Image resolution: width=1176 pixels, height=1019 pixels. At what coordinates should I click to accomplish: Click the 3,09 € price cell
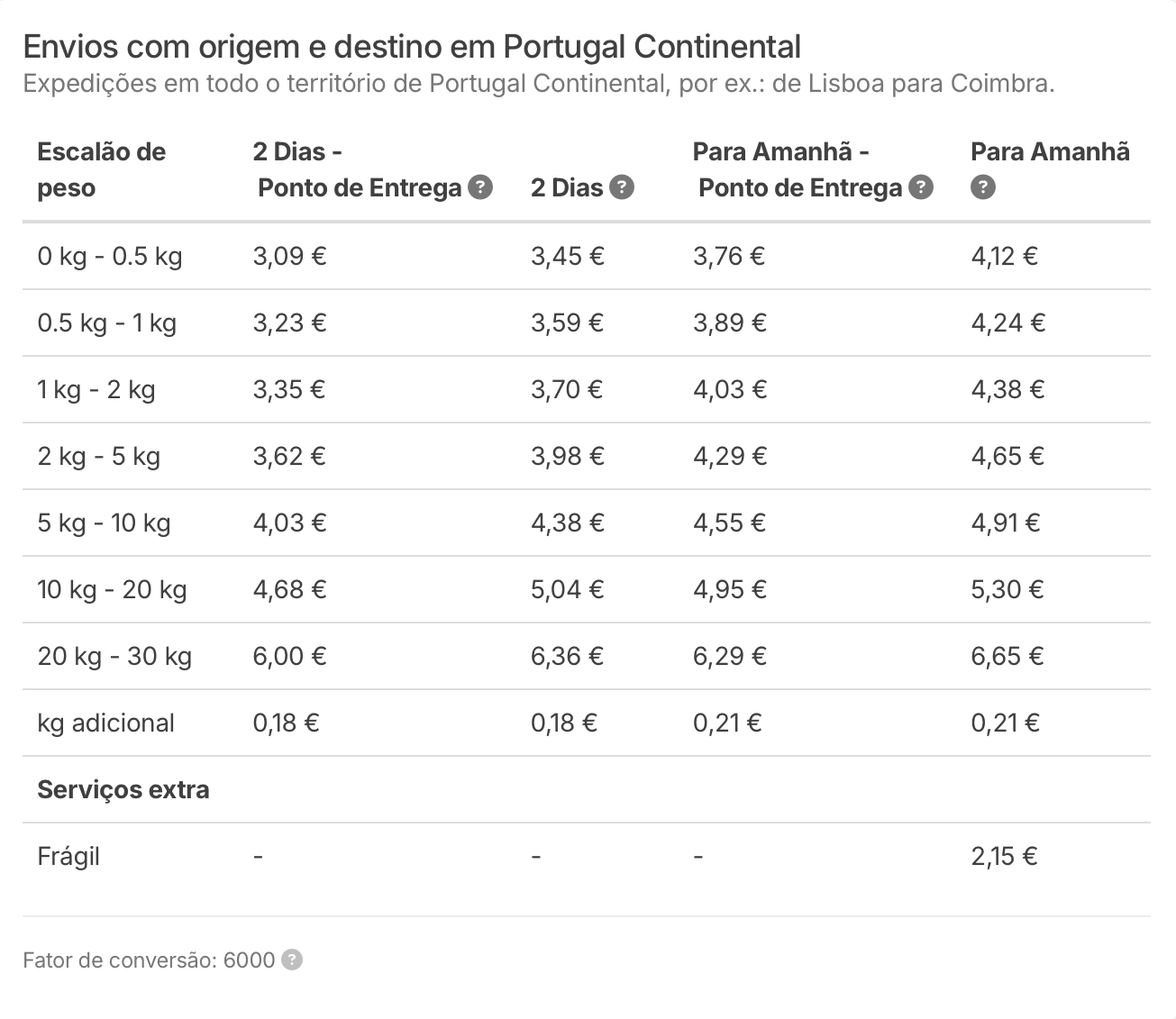click(289, 257)
